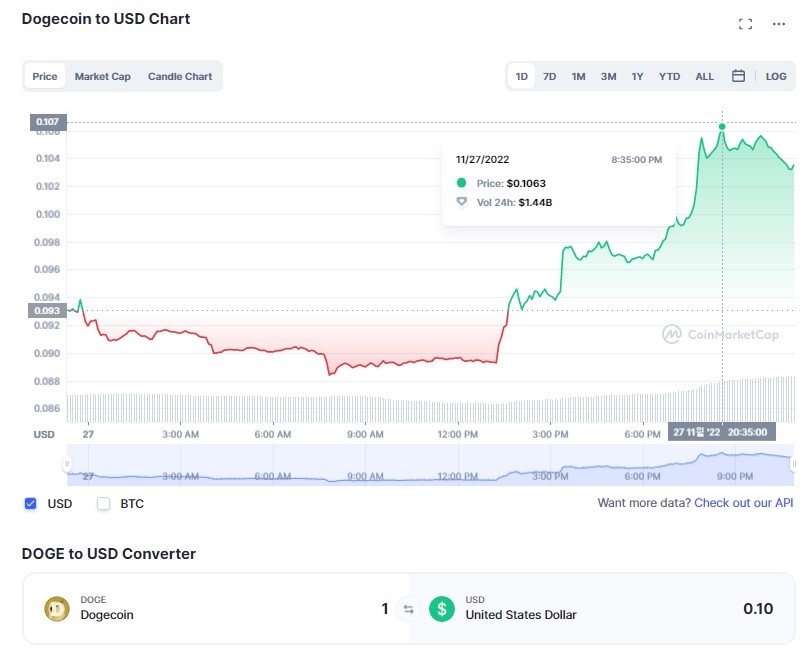The image size is (811, 651).
Task: Select the 1M time range
Action: pyautogui.click(x=578, y=77)
